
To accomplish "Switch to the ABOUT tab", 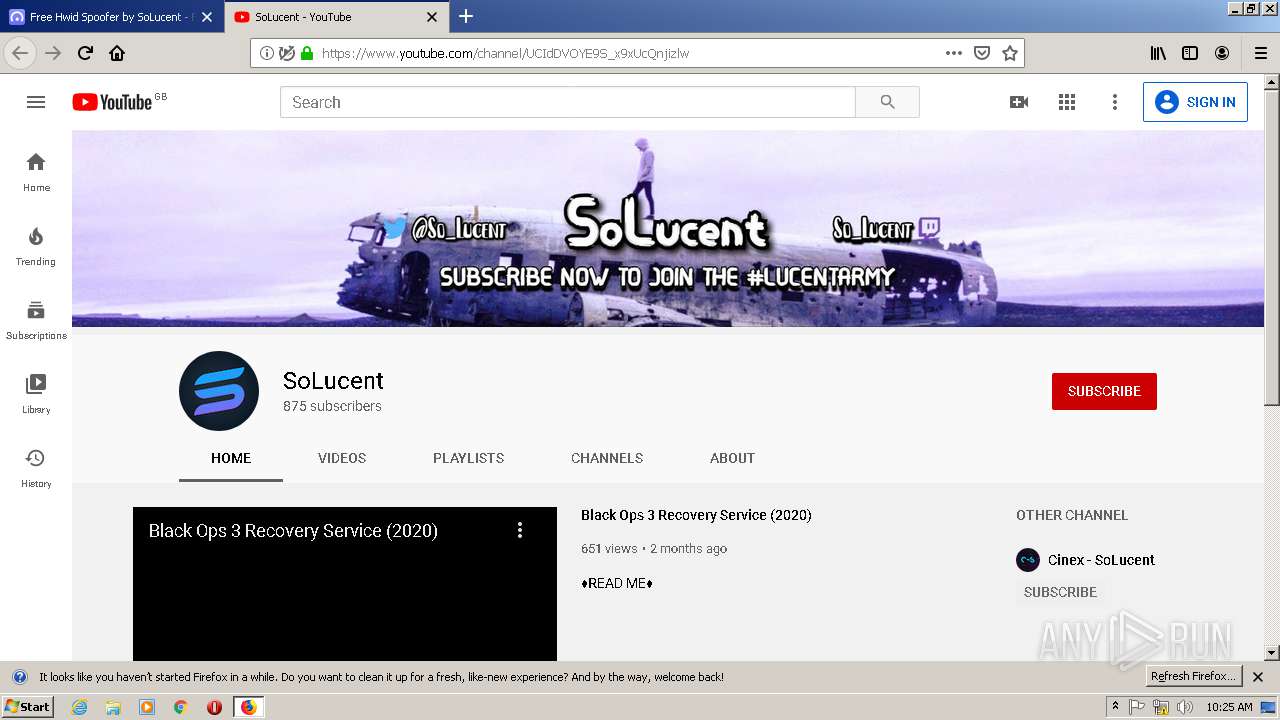I will [x=732, y=458].
